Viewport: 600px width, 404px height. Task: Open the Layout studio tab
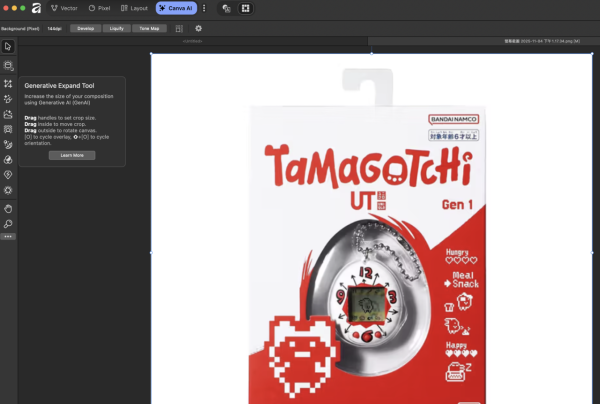(x=134, y=8)
